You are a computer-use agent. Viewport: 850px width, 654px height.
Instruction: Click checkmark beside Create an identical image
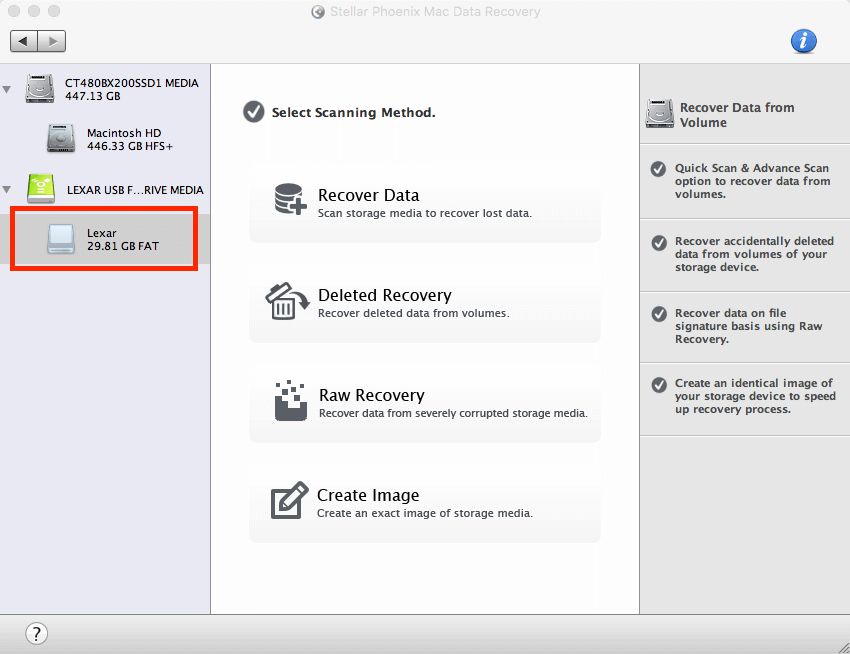click(659, 385)
